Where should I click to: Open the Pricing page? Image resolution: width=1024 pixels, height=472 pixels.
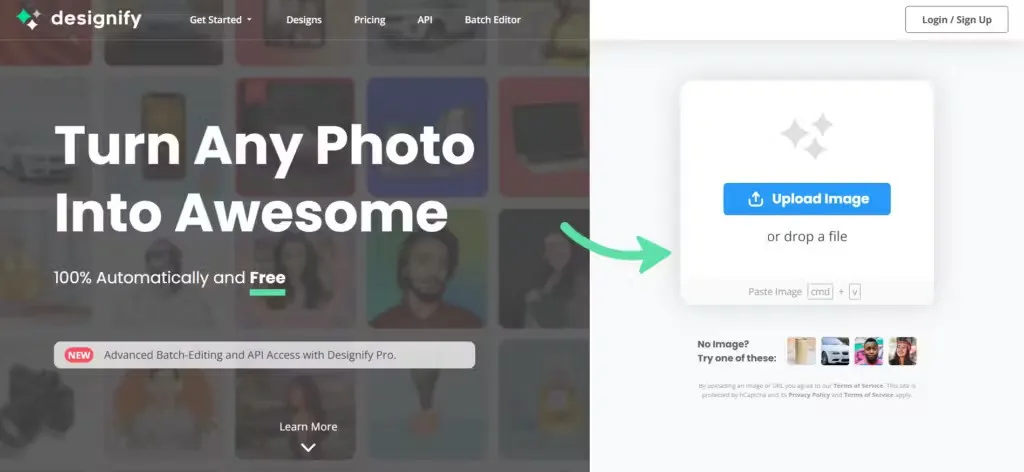pyautogui.click(x=370, y=20)
